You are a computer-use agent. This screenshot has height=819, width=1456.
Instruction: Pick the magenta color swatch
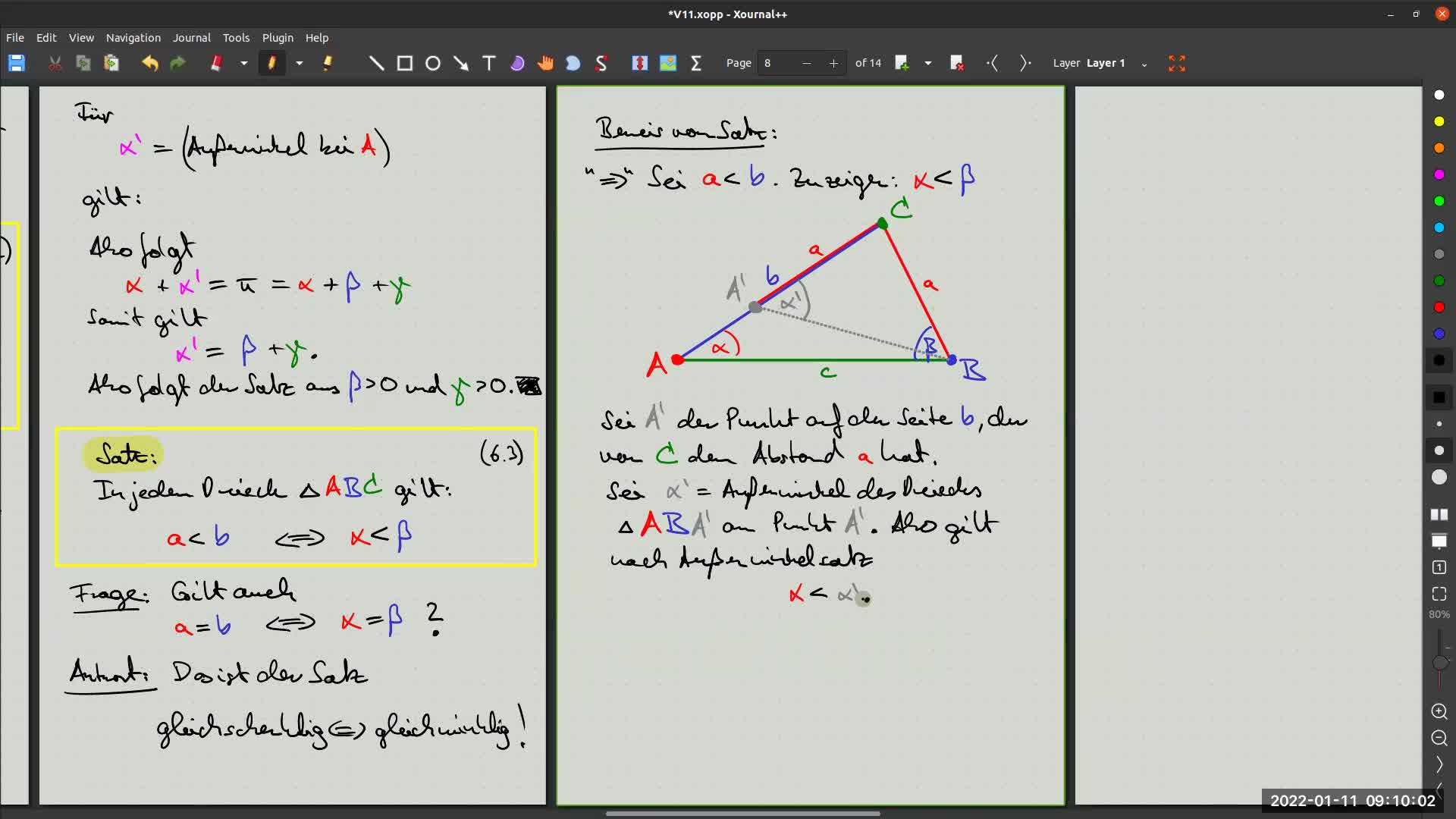(x=1439, y=174)
